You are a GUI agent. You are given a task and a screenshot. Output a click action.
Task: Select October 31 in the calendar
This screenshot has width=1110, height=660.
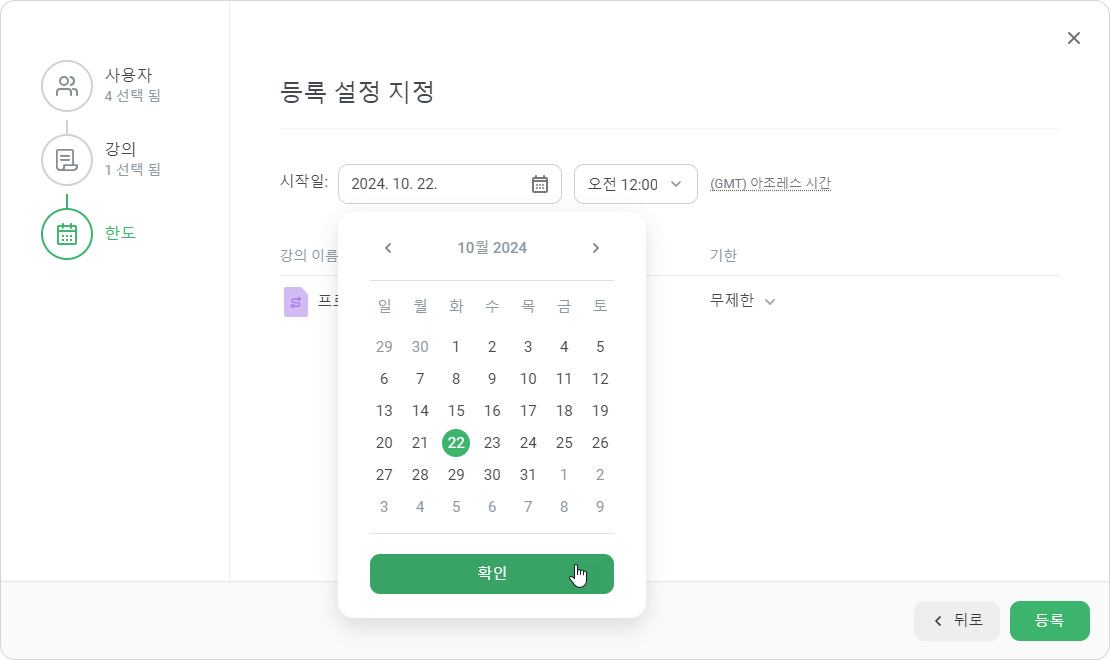coord(528,475)
